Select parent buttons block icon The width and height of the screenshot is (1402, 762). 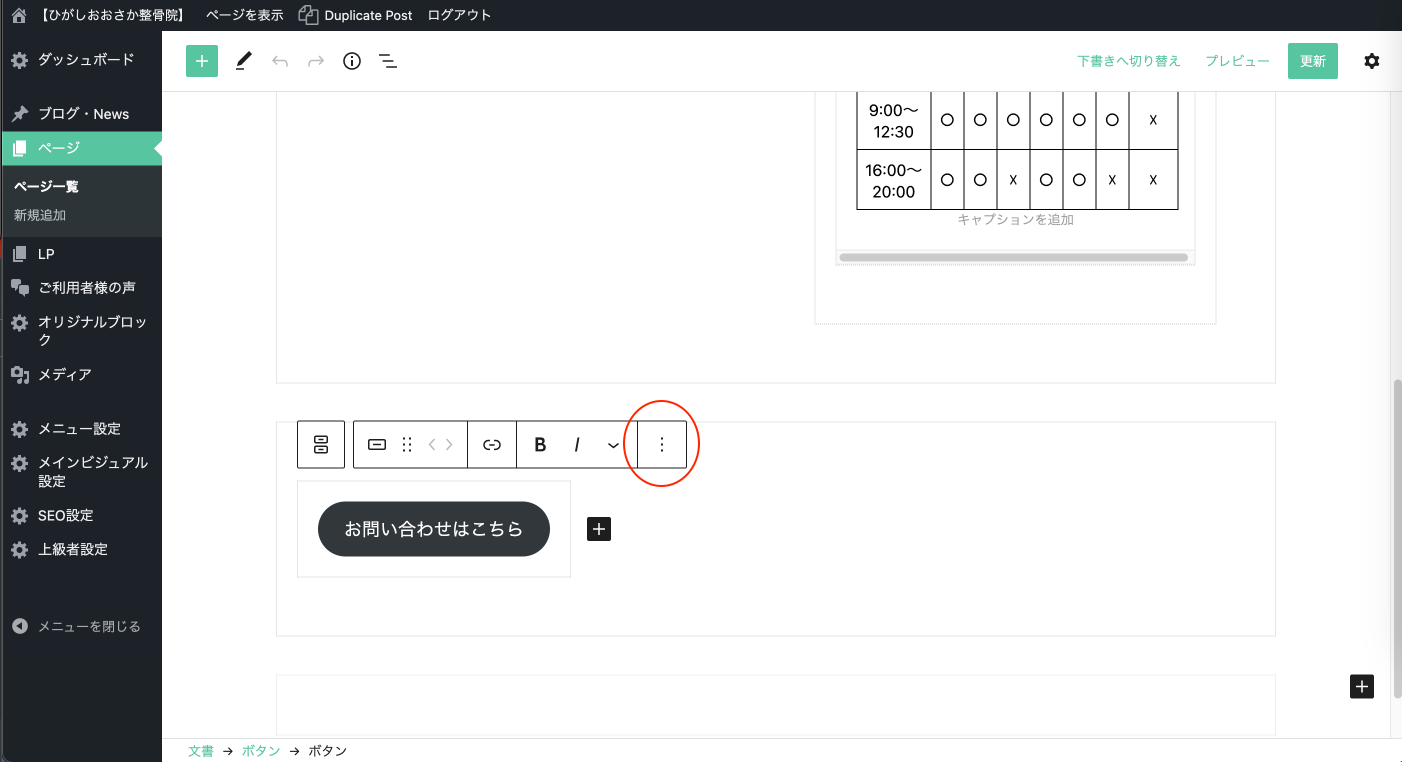(x=321, y=445)
